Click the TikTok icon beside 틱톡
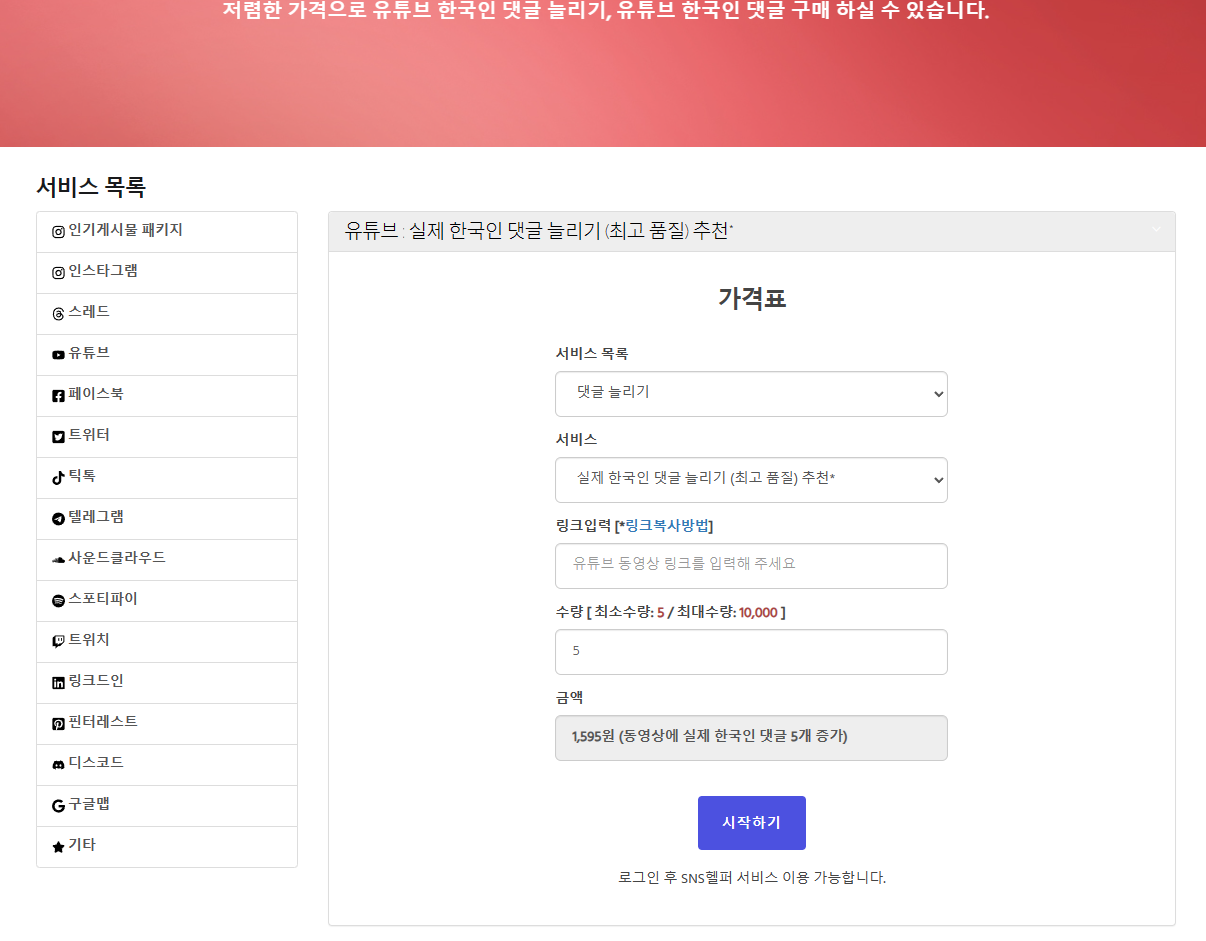Viewport: 1206px width, 941px height. pos(58,477)
